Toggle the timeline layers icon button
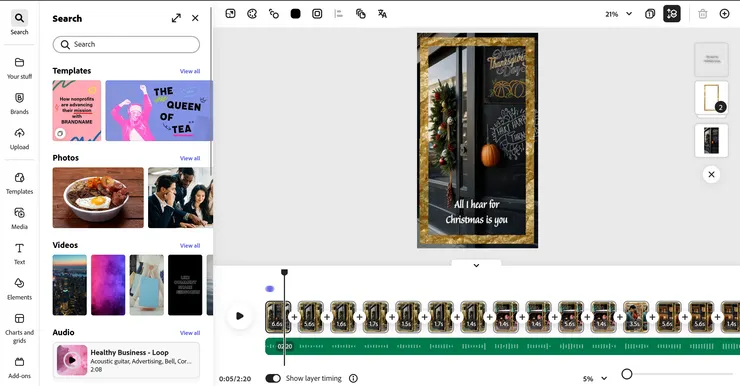The height and width of the screenshot is (386, 740). (x=672, y=14)
